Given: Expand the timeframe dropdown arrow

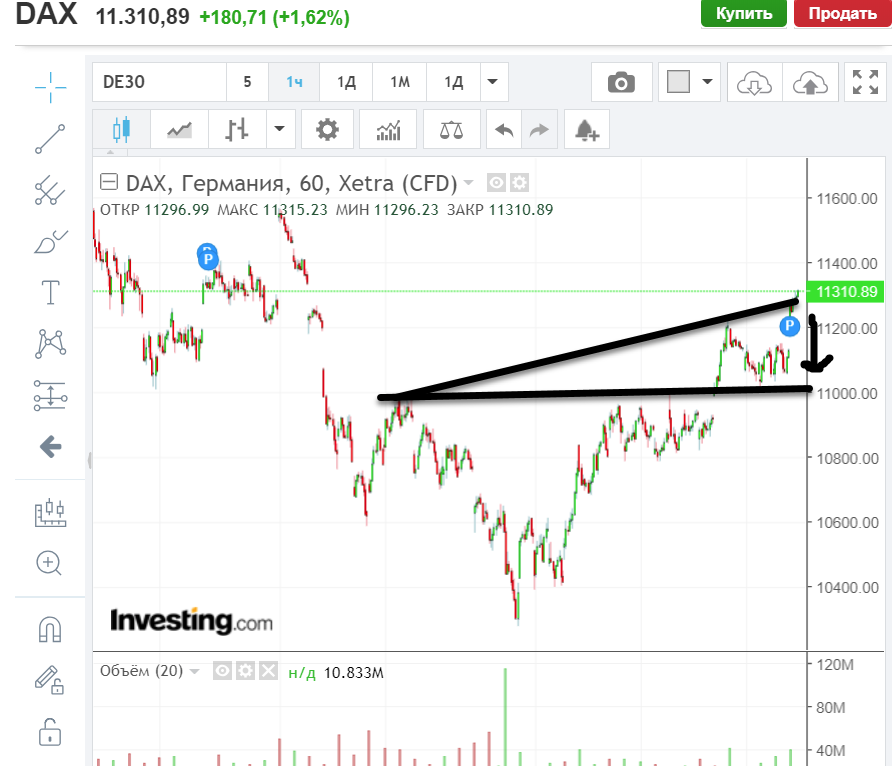Looking at the screenshot, I should (491, 82).
